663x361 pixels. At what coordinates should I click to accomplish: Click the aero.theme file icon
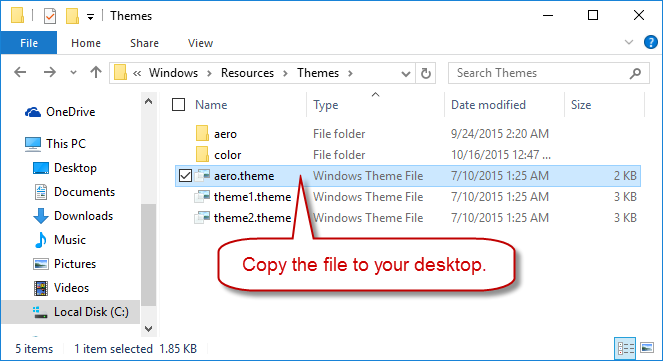point(202,175)
